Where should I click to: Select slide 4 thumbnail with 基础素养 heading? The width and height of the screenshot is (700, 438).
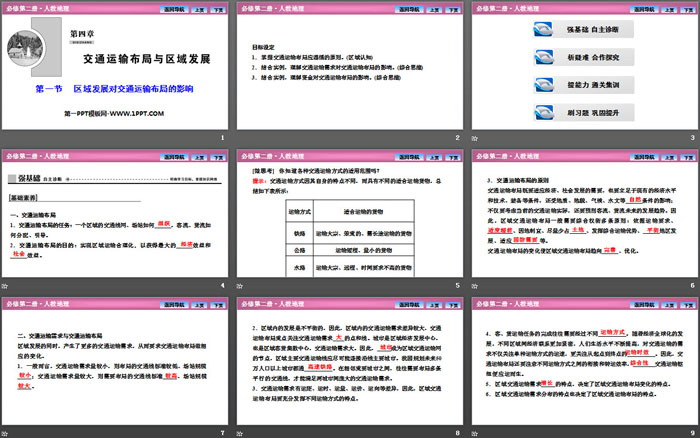pos(115,220)
